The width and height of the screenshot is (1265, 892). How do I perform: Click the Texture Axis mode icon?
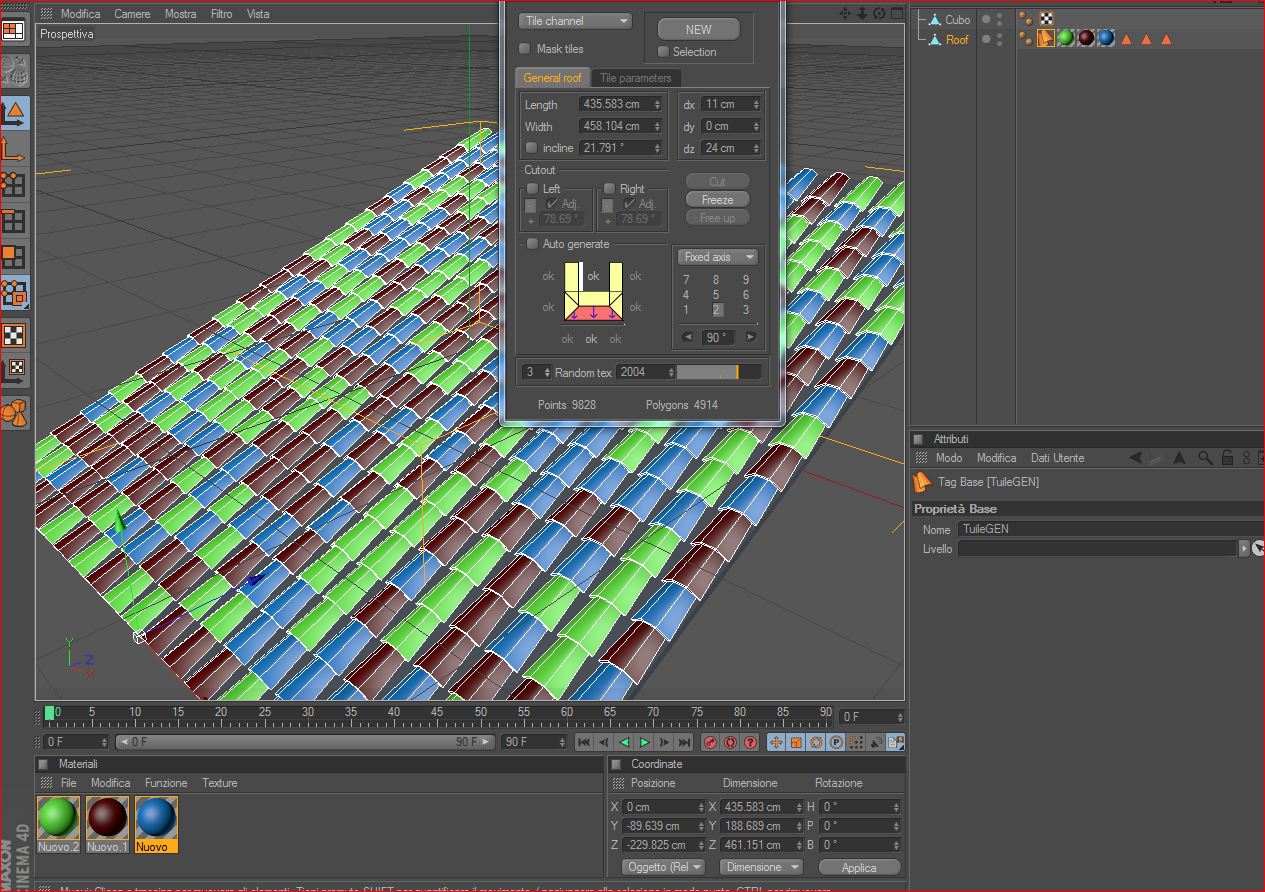point(14,369)
